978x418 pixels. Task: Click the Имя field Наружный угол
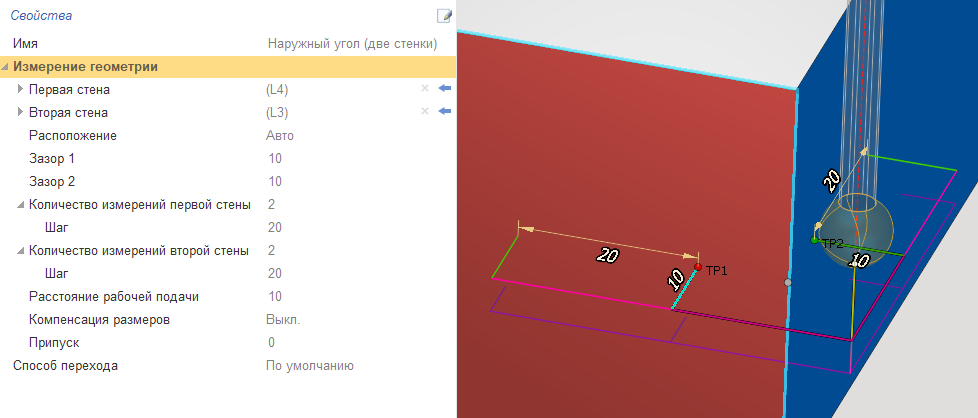(353, 44)
